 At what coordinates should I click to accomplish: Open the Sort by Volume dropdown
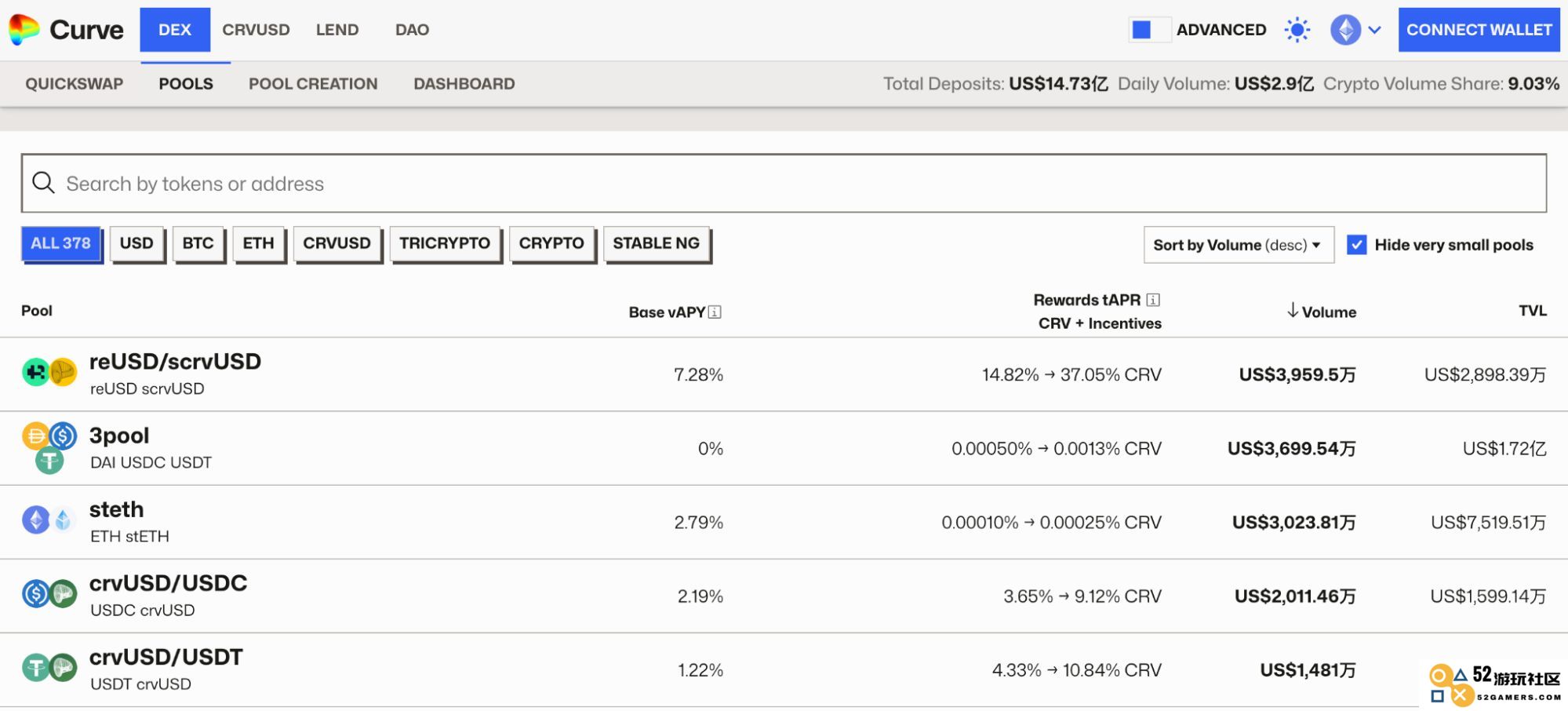1239,245
